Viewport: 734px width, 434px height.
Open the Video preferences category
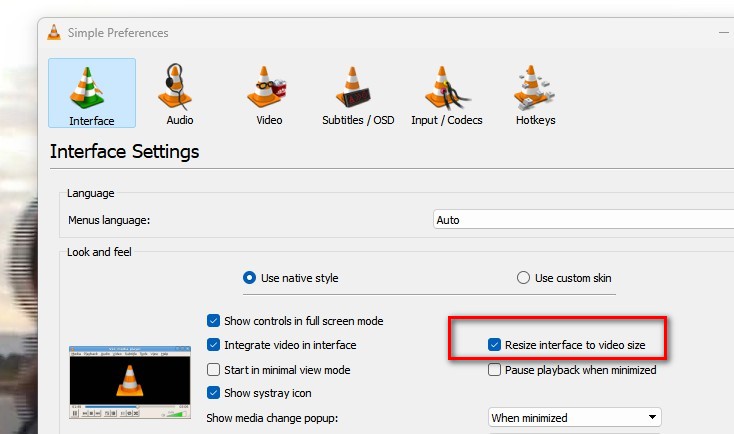(x=269, y=94)
